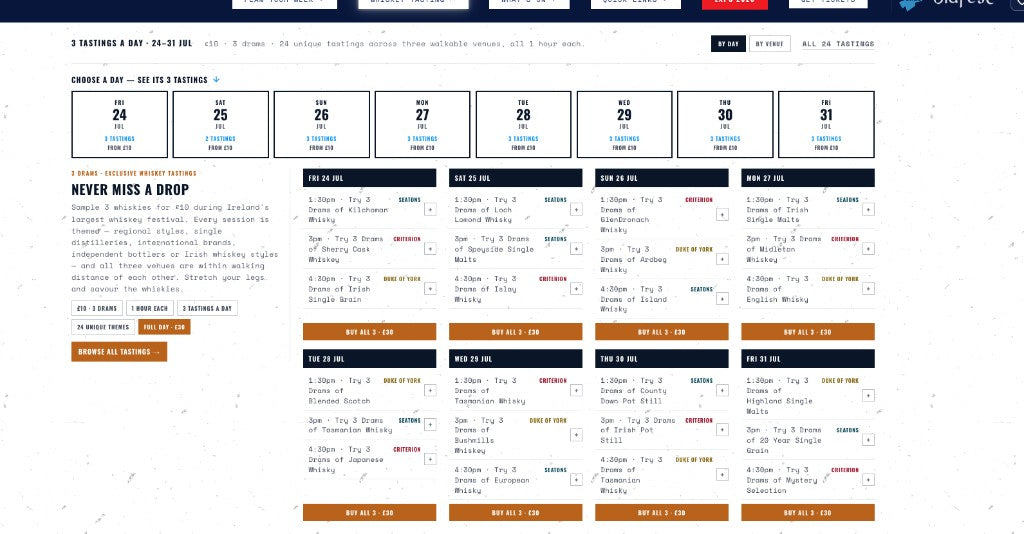Add 3pm Irish Pot Still tasting plus icon
The image size is (1024, 534).
click(x=722, y=430)
